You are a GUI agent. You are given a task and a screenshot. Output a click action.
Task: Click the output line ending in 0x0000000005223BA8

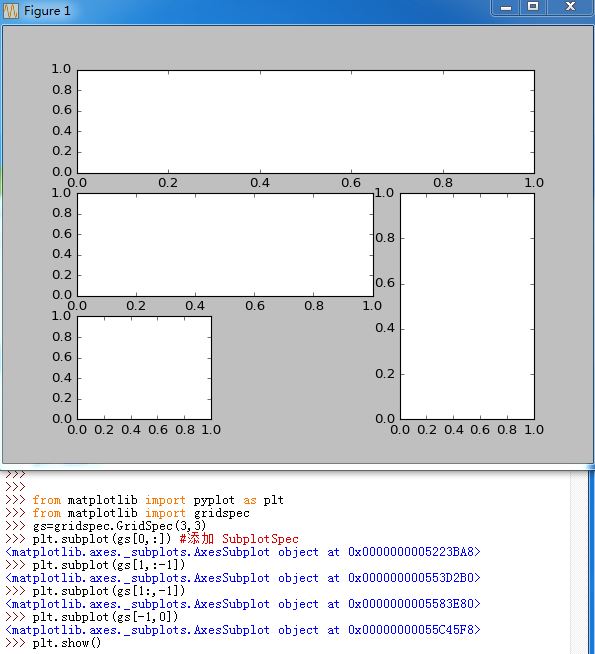[x=243, y=552]
